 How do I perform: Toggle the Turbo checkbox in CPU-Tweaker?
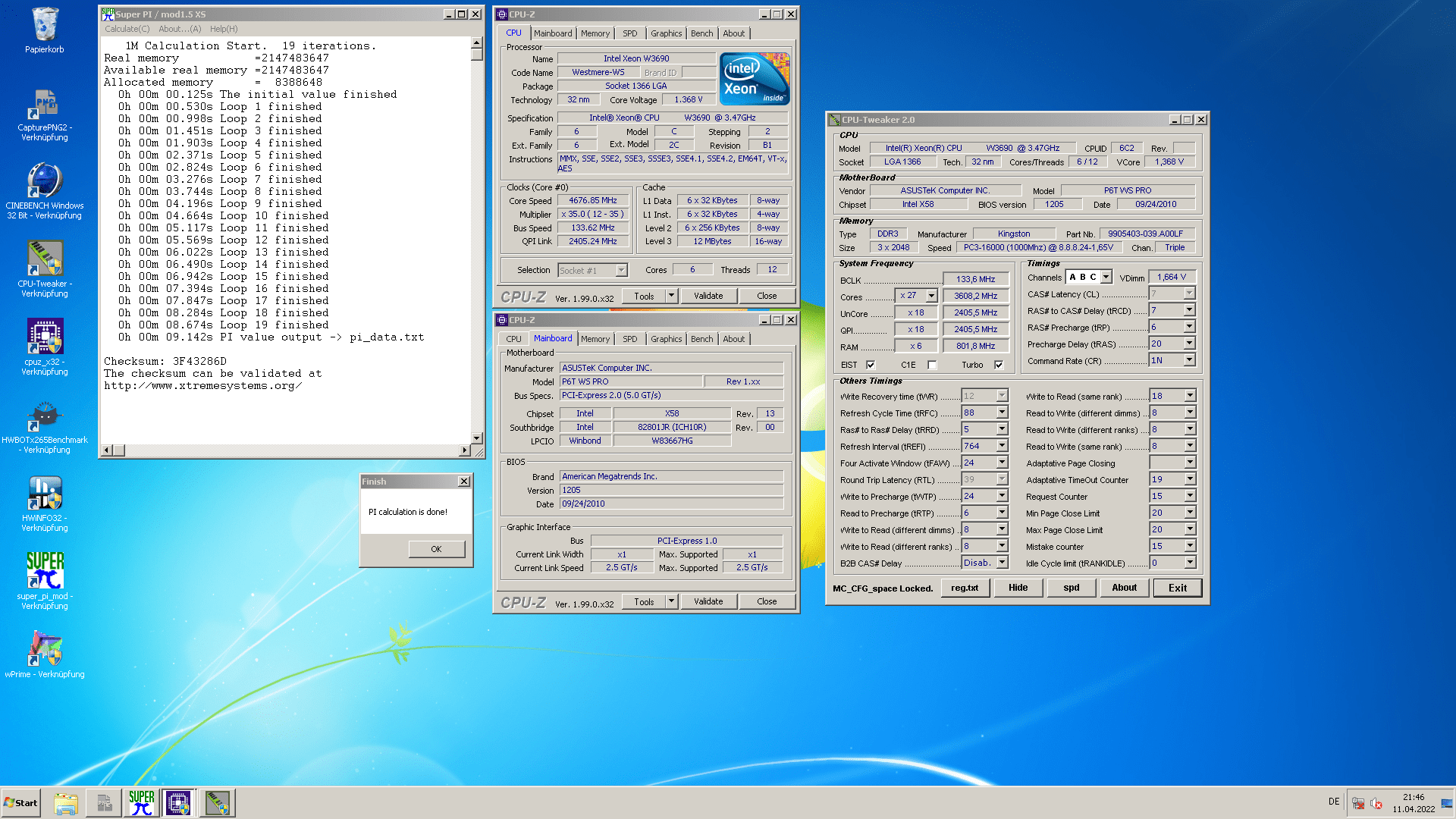[999, 365]
